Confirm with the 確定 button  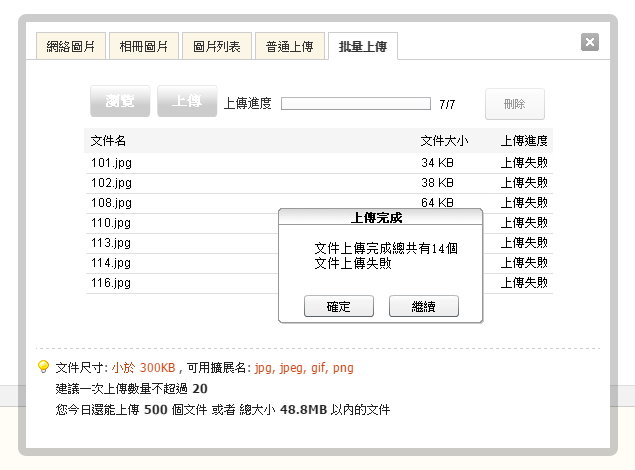pos(339,307)
